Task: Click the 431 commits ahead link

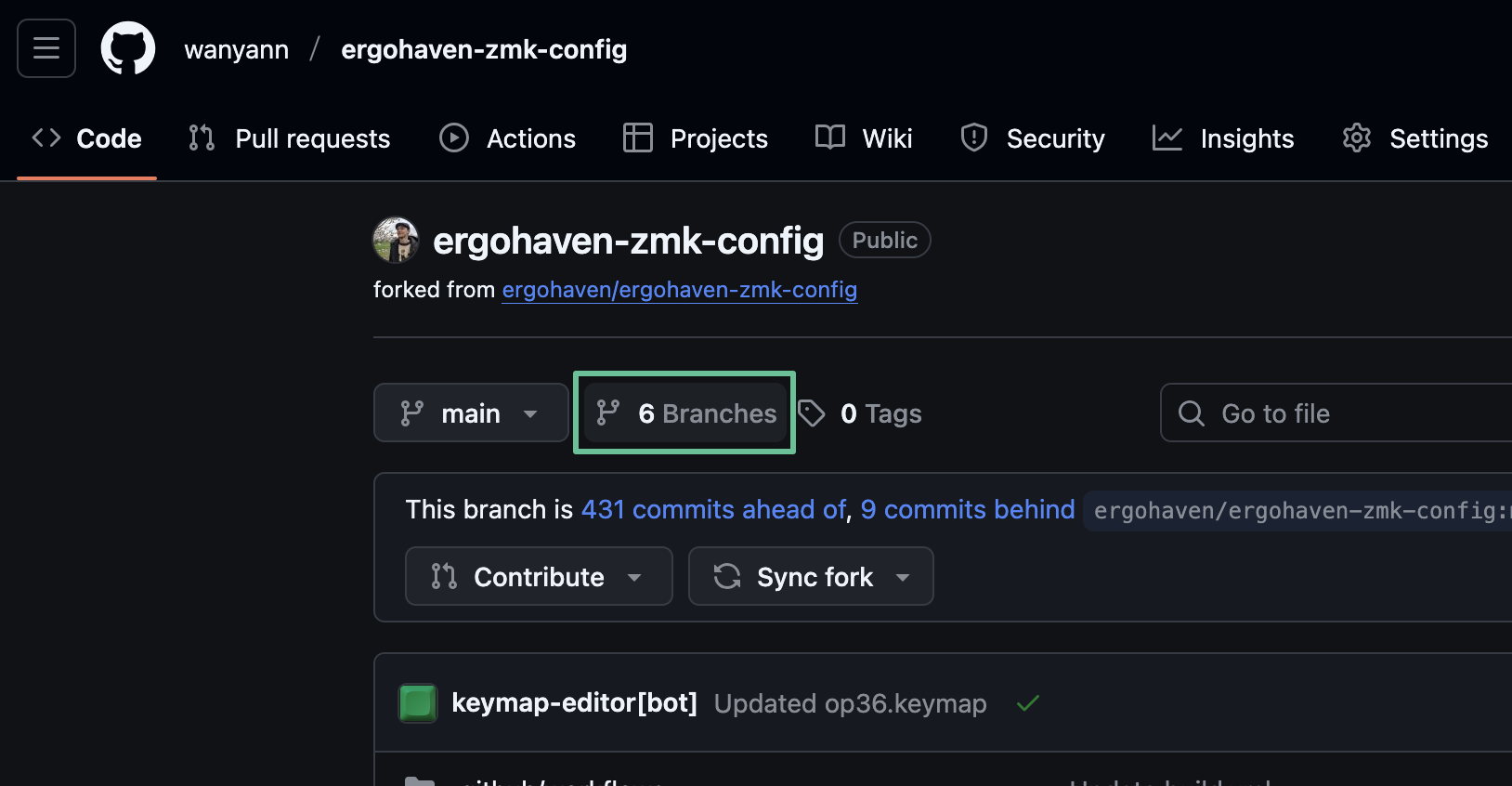Action: (x=713, y=509)
